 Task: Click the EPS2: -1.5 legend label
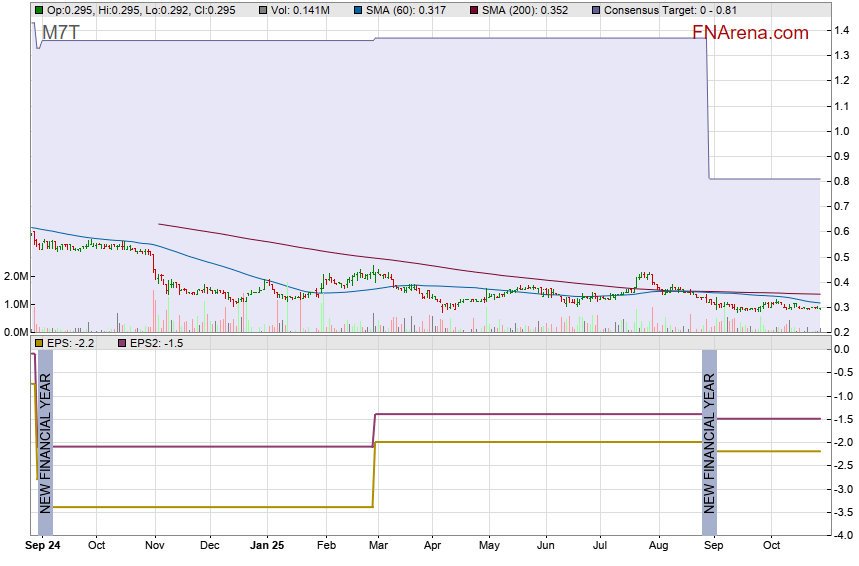(x=157, y=343)
